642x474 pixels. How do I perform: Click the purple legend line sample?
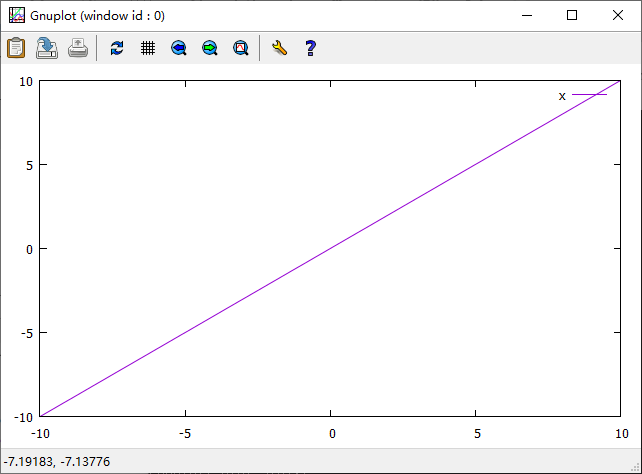point(589,95)
